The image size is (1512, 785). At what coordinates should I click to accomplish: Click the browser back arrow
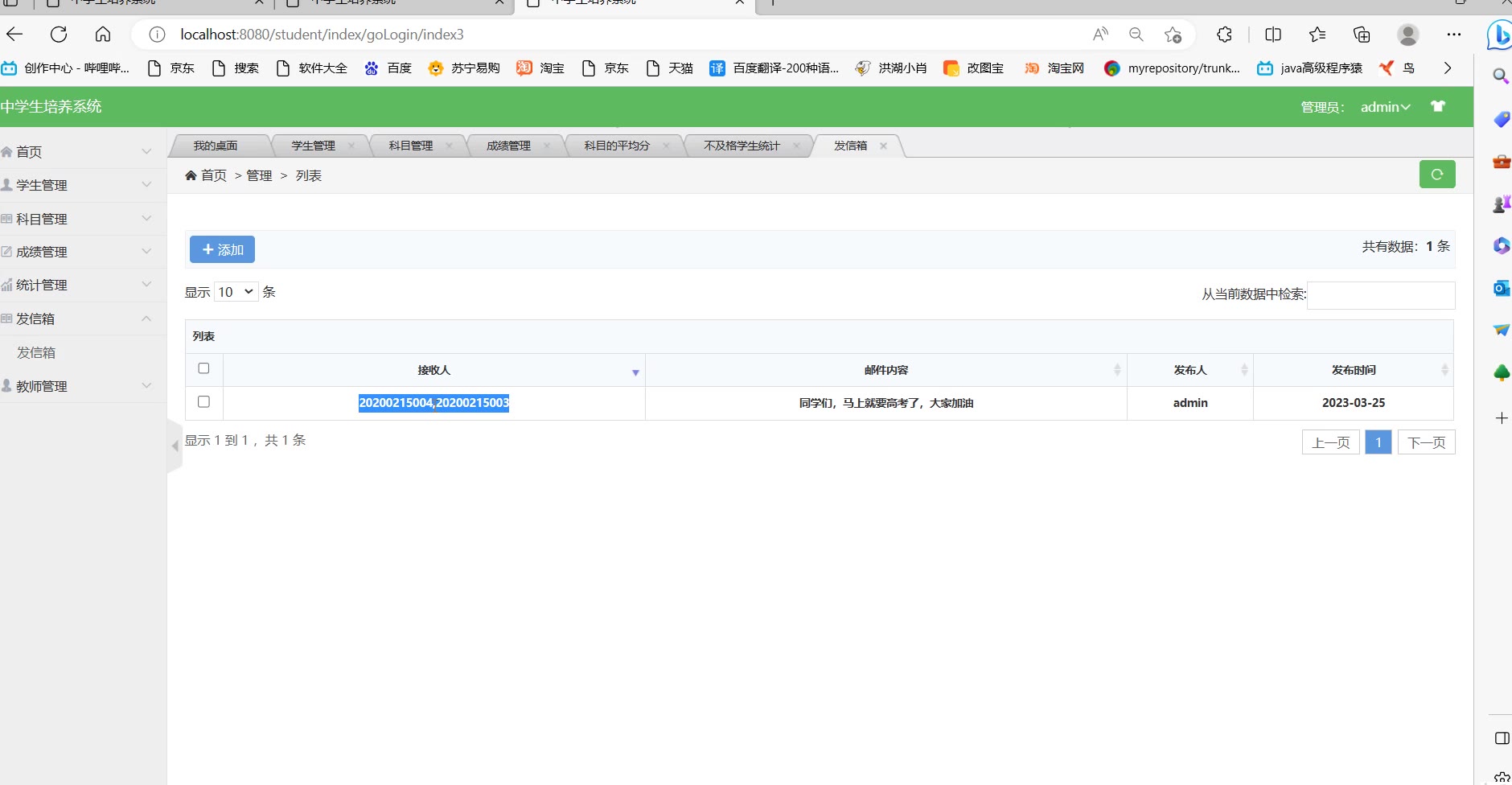[15, 35]
